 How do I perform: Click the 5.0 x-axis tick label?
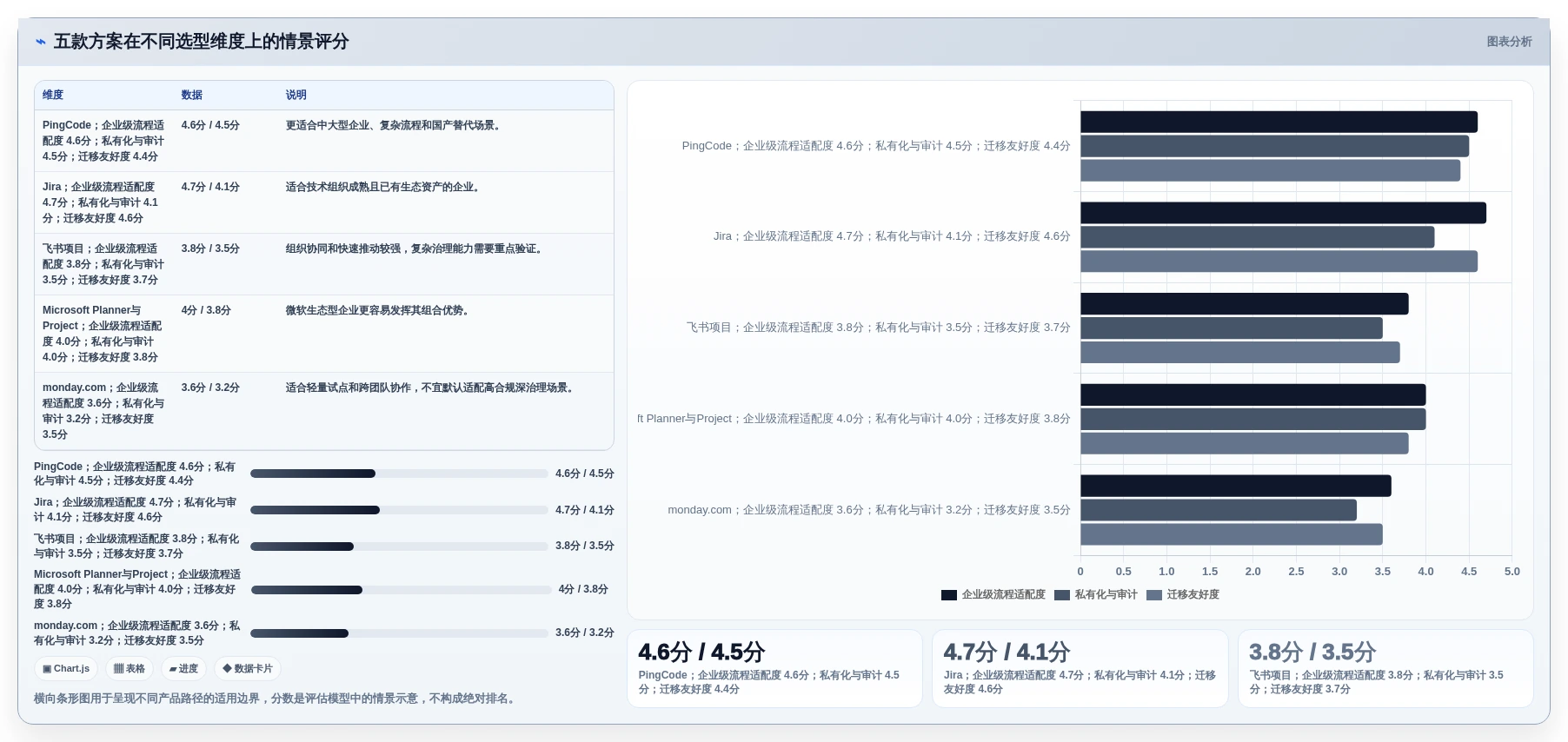(1512, 572)
